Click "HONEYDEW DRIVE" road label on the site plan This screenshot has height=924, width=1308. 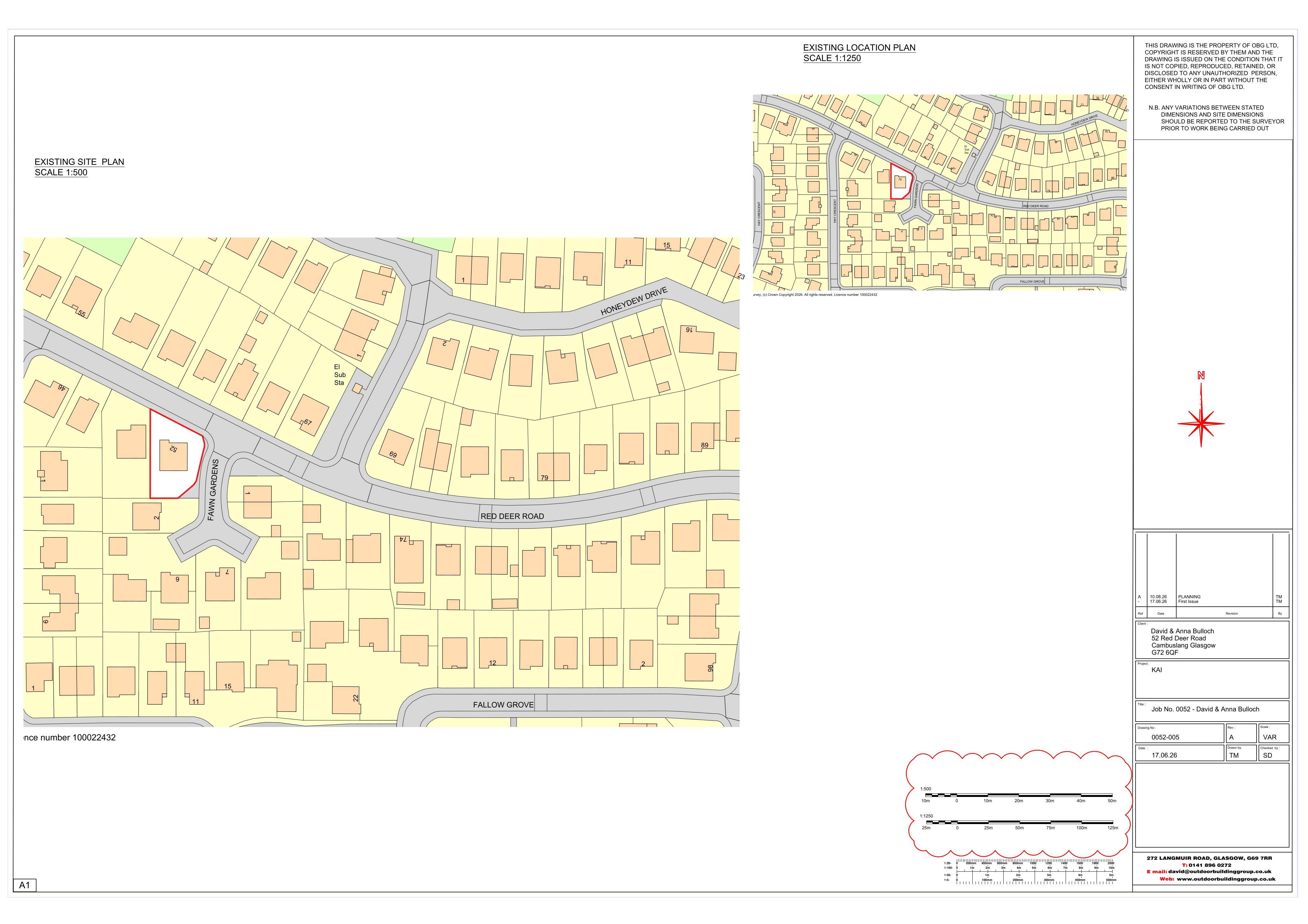(x=634, y=302)
